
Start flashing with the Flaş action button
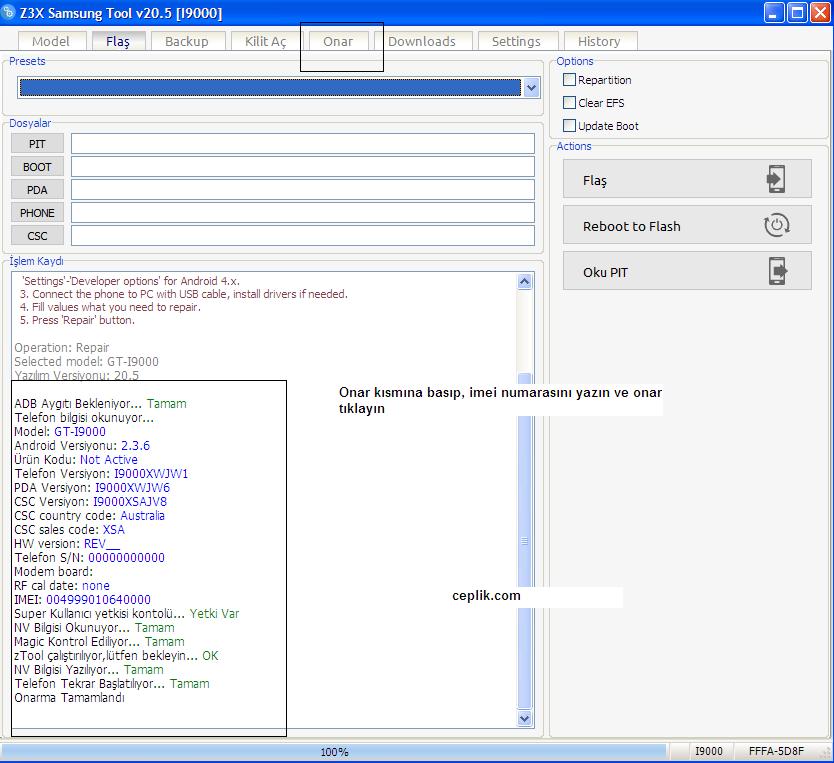687,179
